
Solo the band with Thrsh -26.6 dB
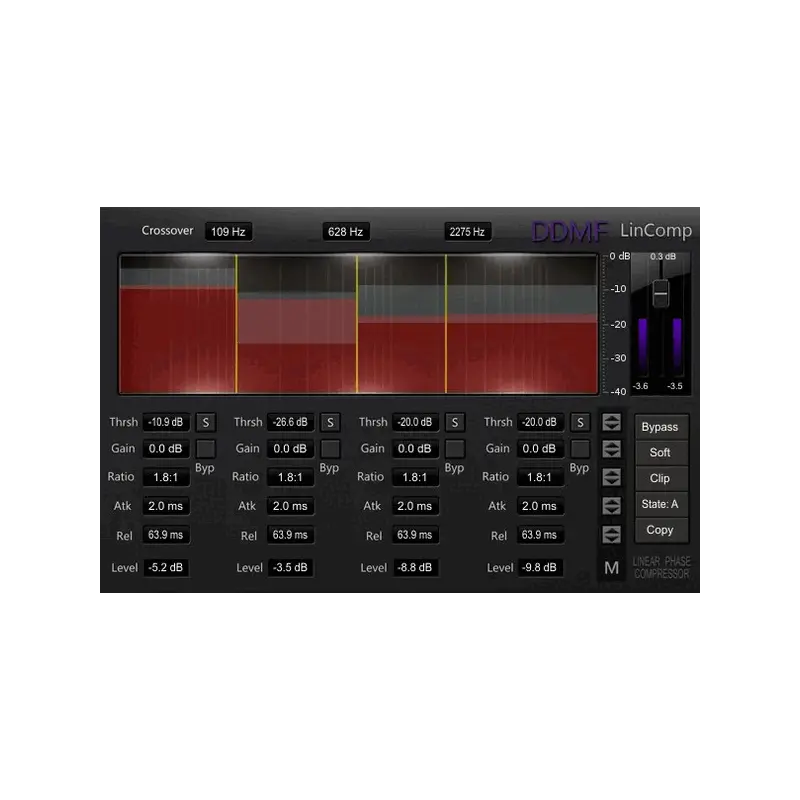330,422
